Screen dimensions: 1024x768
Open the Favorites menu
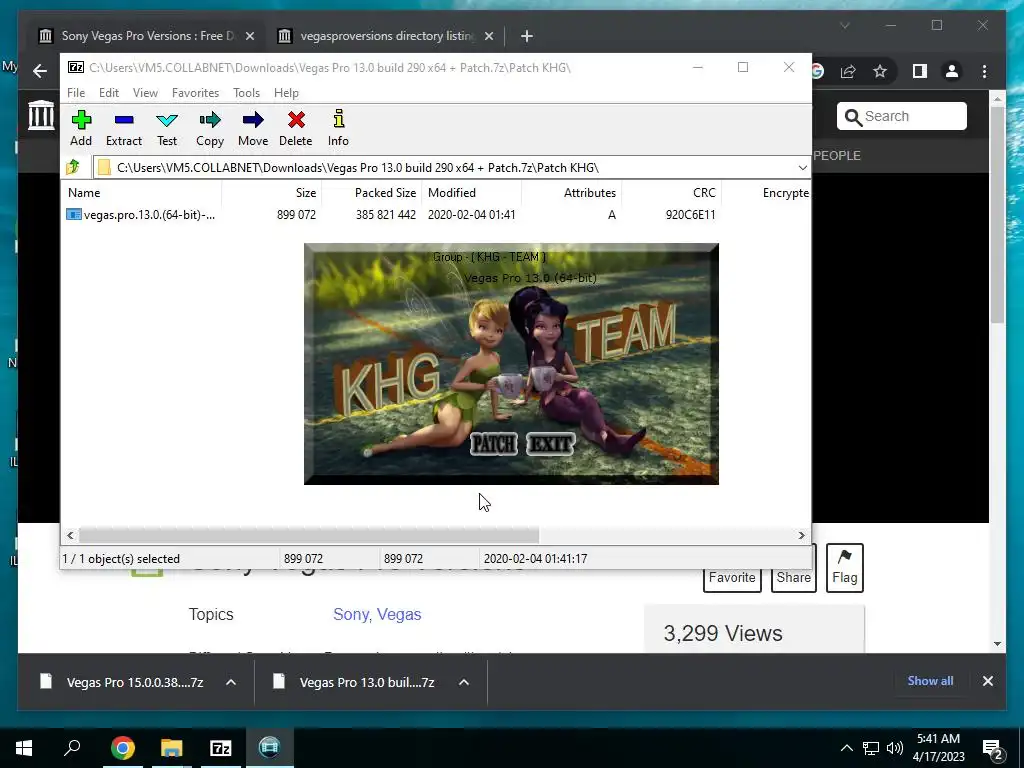(x=195, y=93)
